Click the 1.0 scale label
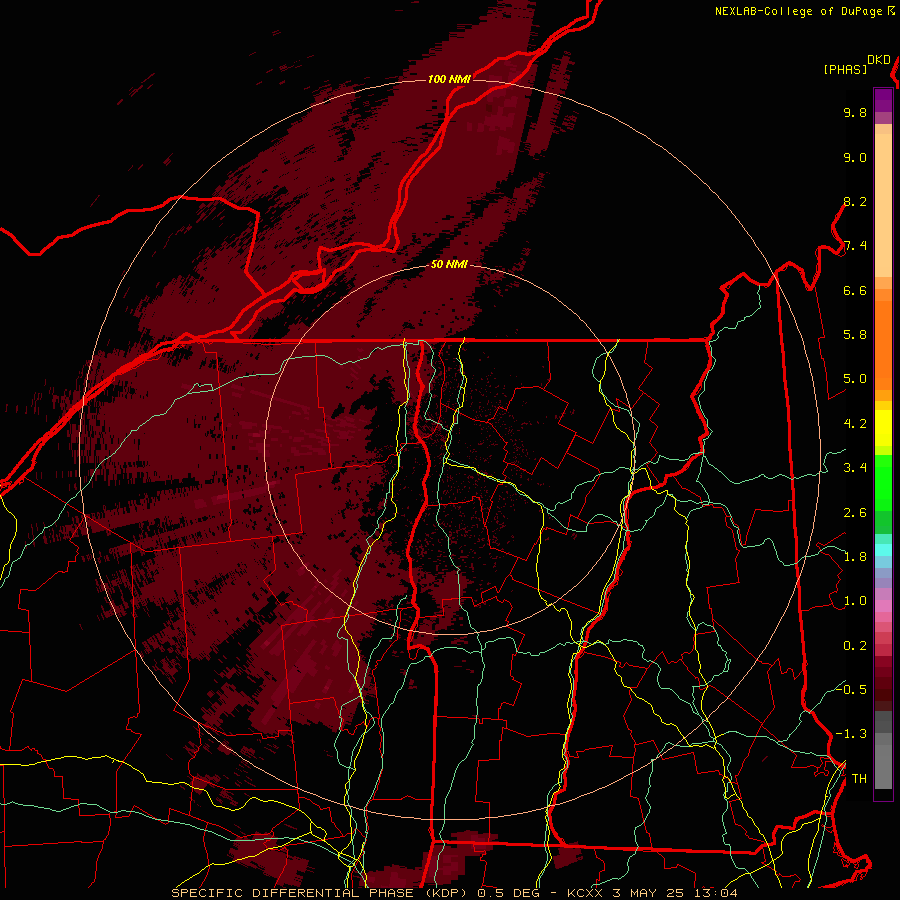 855,601
